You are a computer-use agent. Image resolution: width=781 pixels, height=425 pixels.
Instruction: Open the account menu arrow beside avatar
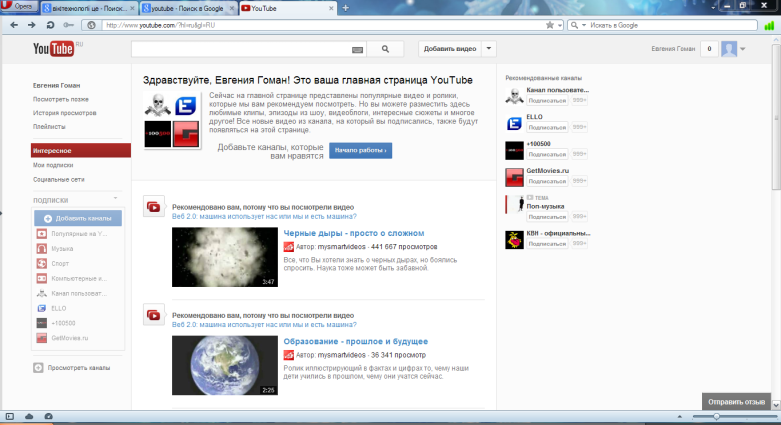tap(743, 49)
